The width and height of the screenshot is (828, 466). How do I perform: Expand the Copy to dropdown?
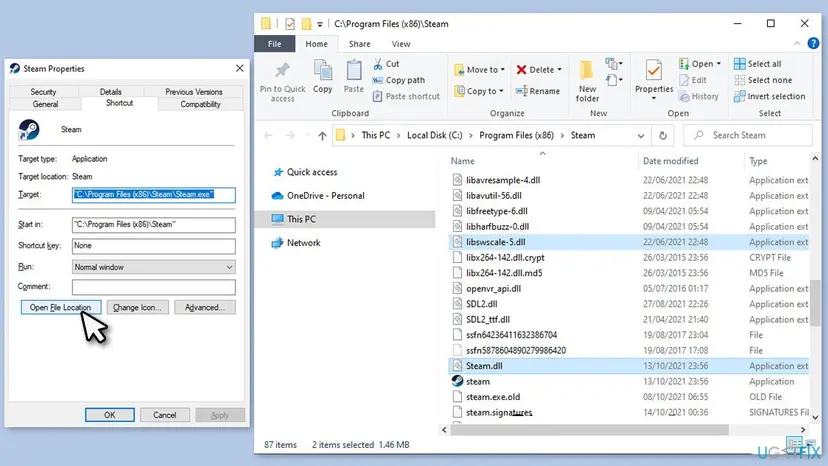point(501,91)
